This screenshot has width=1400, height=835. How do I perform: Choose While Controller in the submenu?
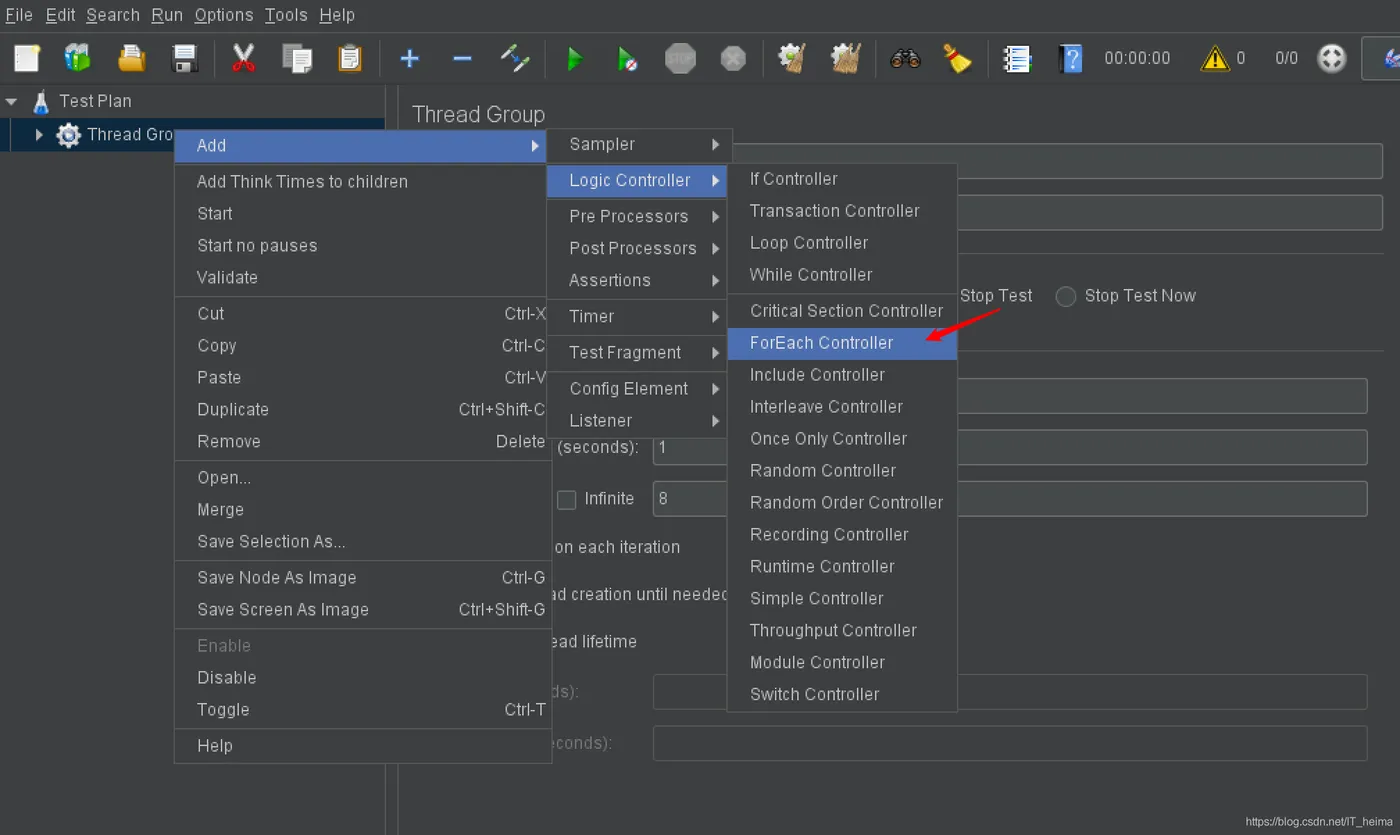click(842, 275)
